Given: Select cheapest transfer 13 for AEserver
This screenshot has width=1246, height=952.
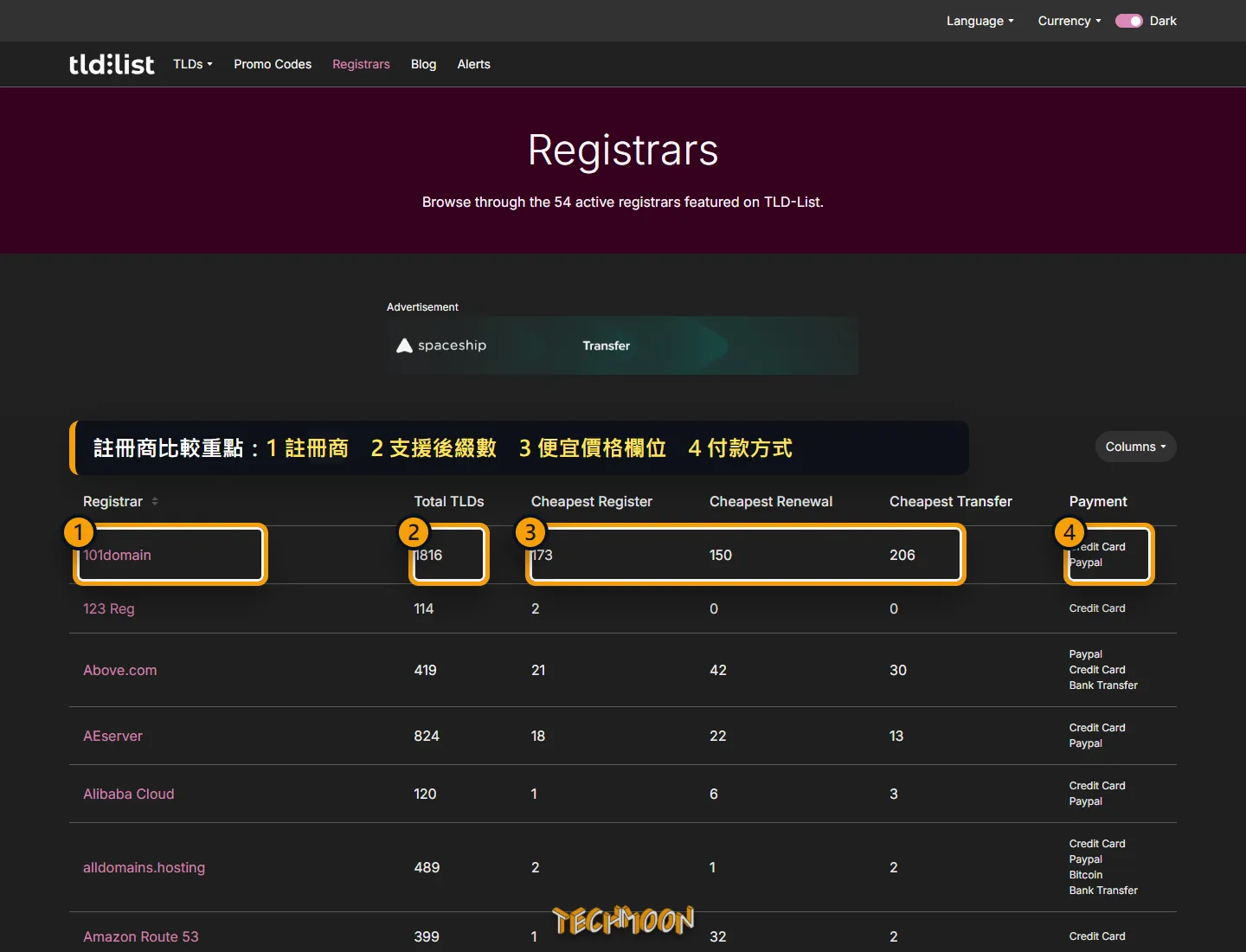Looking at the screenshot, I should pyautogui.click(x=896, y=736).
